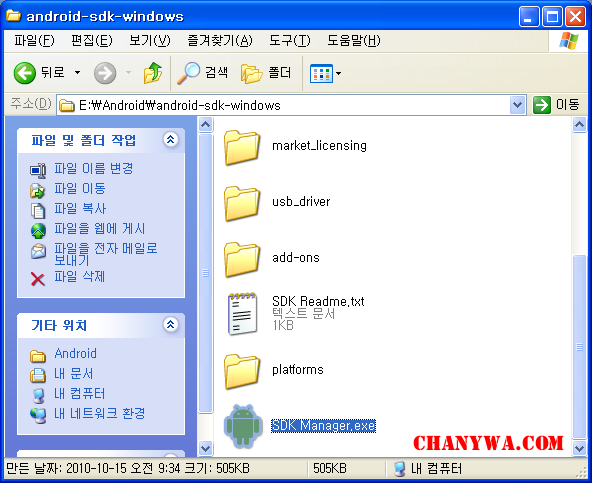
Task: Click 파일을 웹에 게시 link
Action: pos(100,228)
